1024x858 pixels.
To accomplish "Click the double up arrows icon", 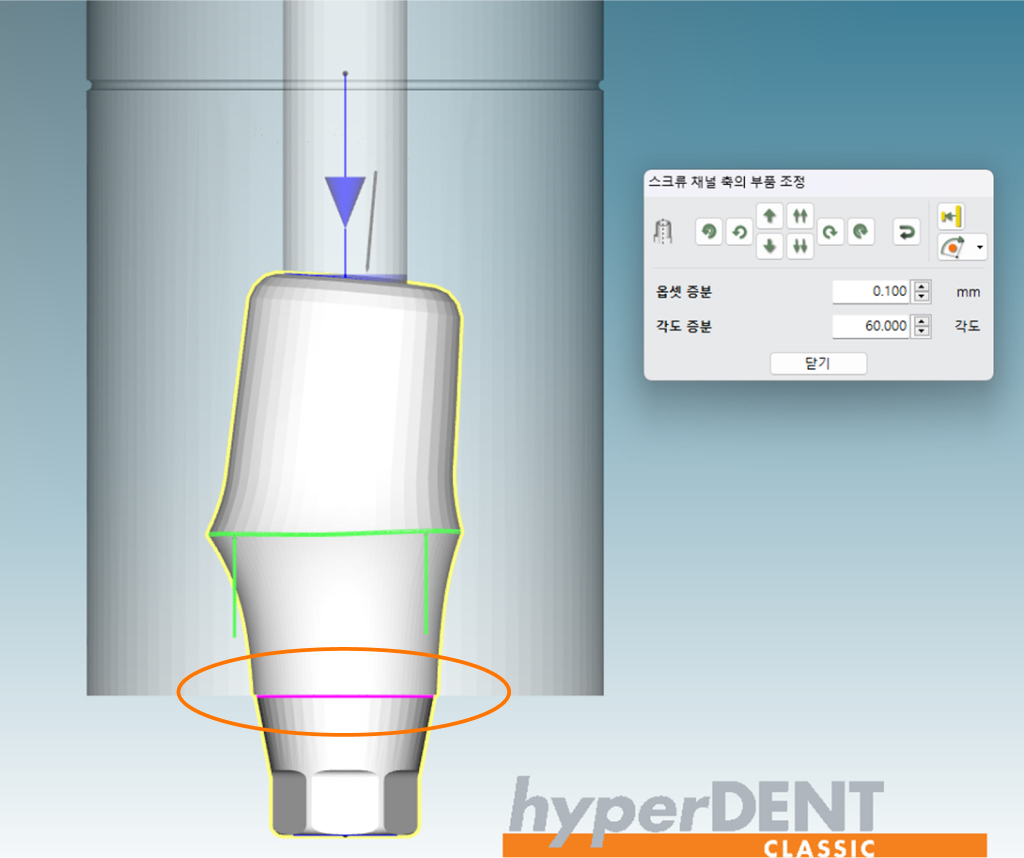I will point(799,216).
